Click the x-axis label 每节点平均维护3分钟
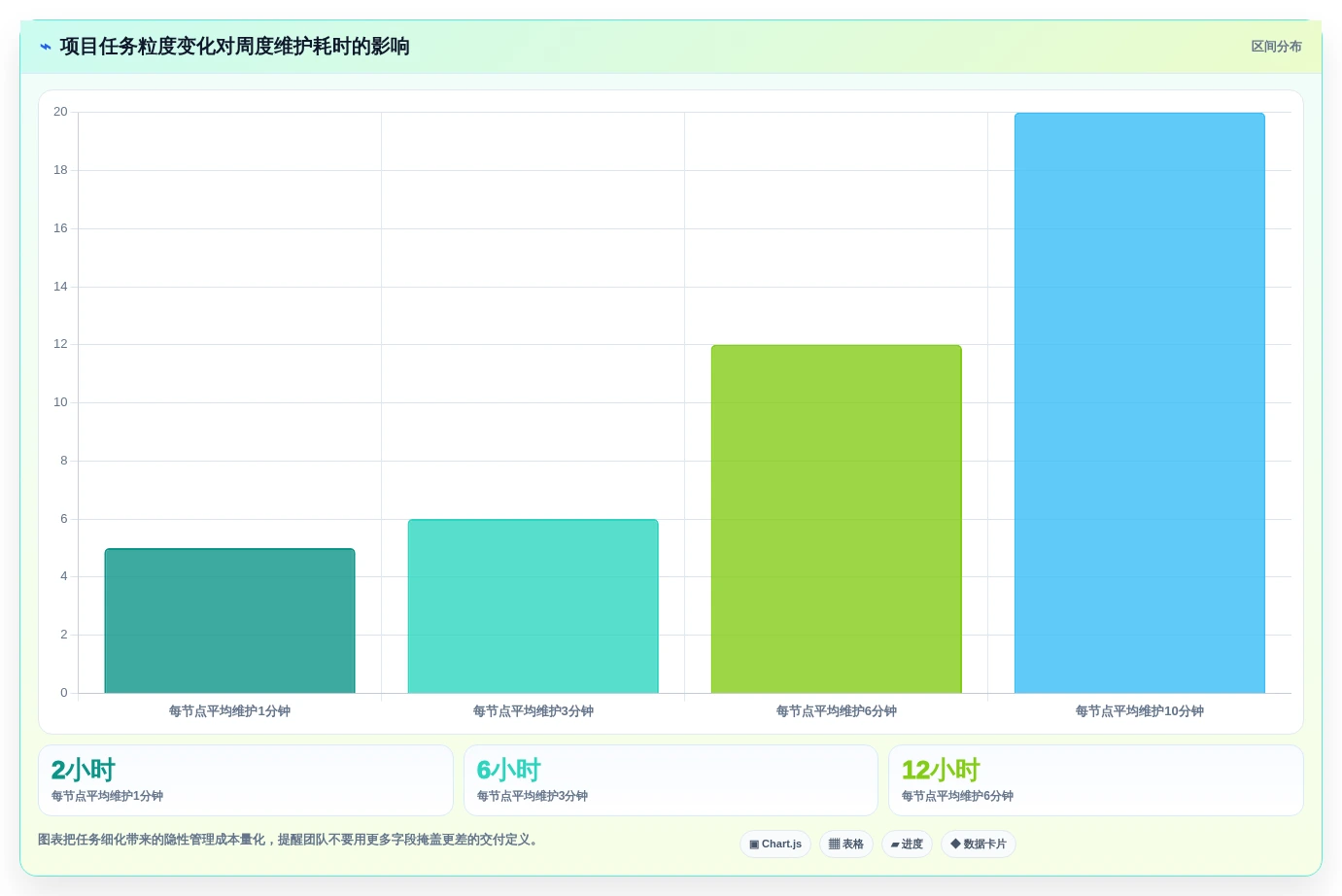The image size is (1342, 896). tap(533, 711)
